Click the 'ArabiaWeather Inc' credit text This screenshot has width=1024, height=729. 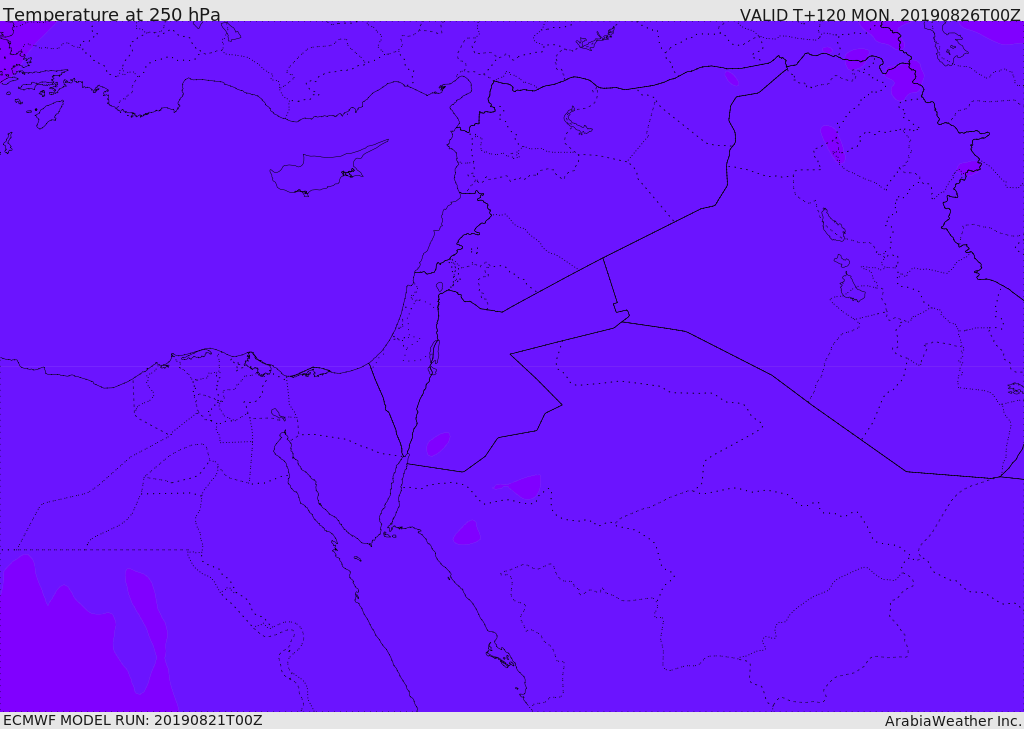[952, 721]
